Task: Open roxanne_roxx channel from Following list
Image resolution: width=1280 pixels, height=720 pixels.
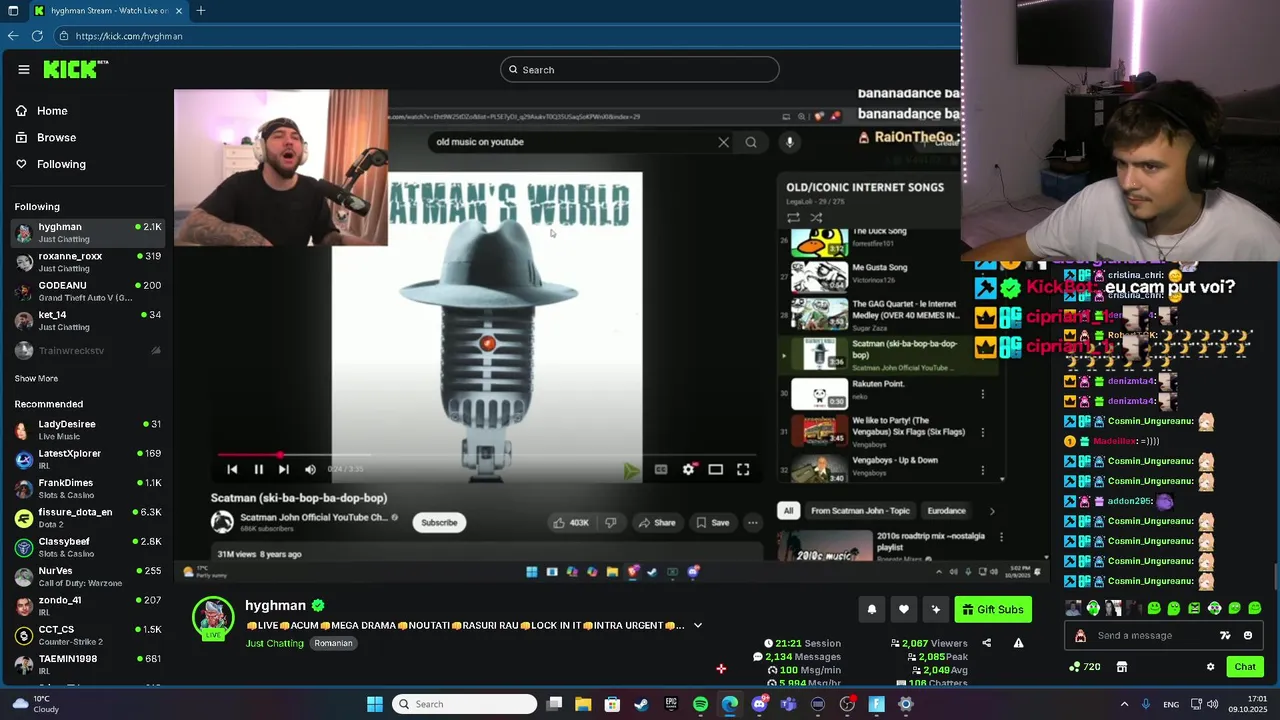Action: [88, 262]
